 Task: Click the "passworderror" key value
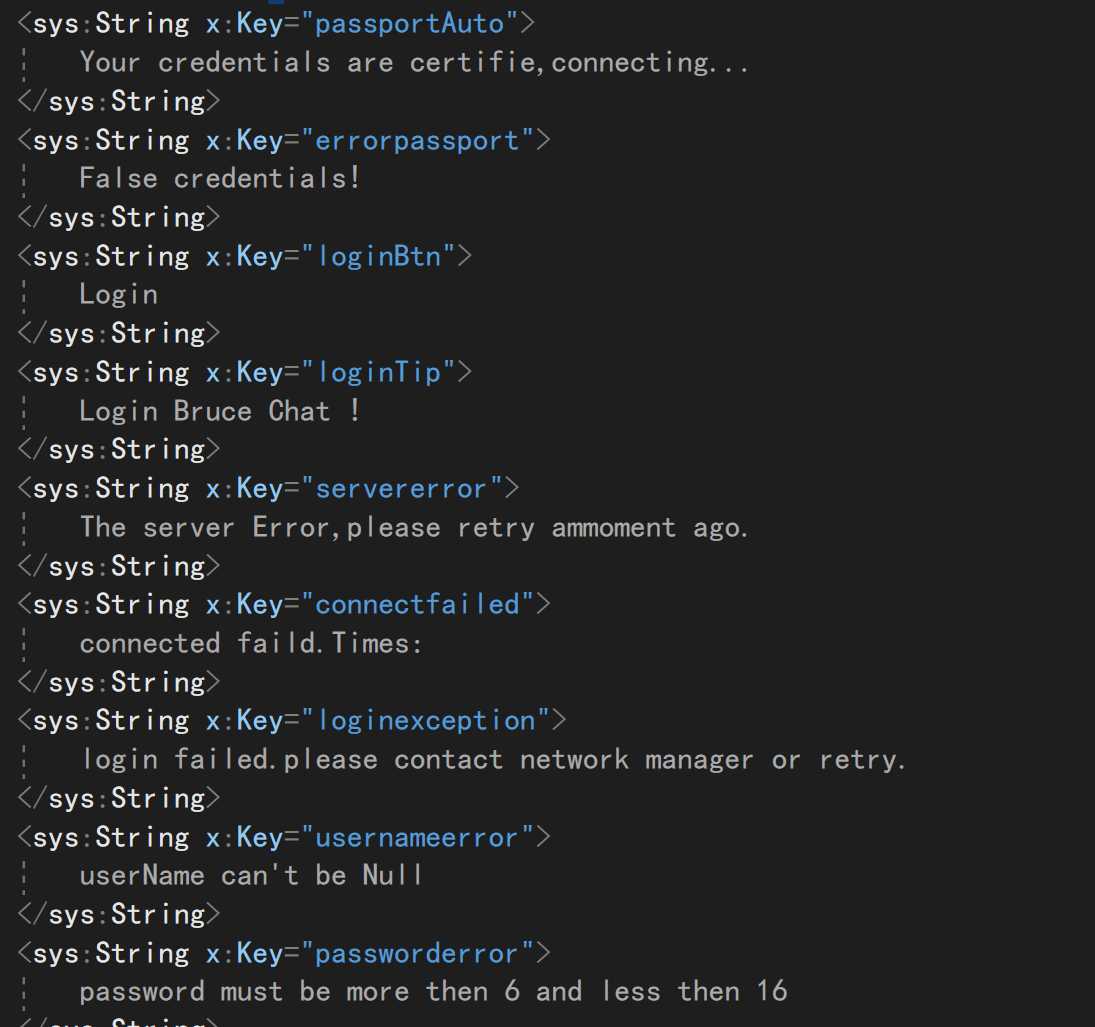point(417,954)
